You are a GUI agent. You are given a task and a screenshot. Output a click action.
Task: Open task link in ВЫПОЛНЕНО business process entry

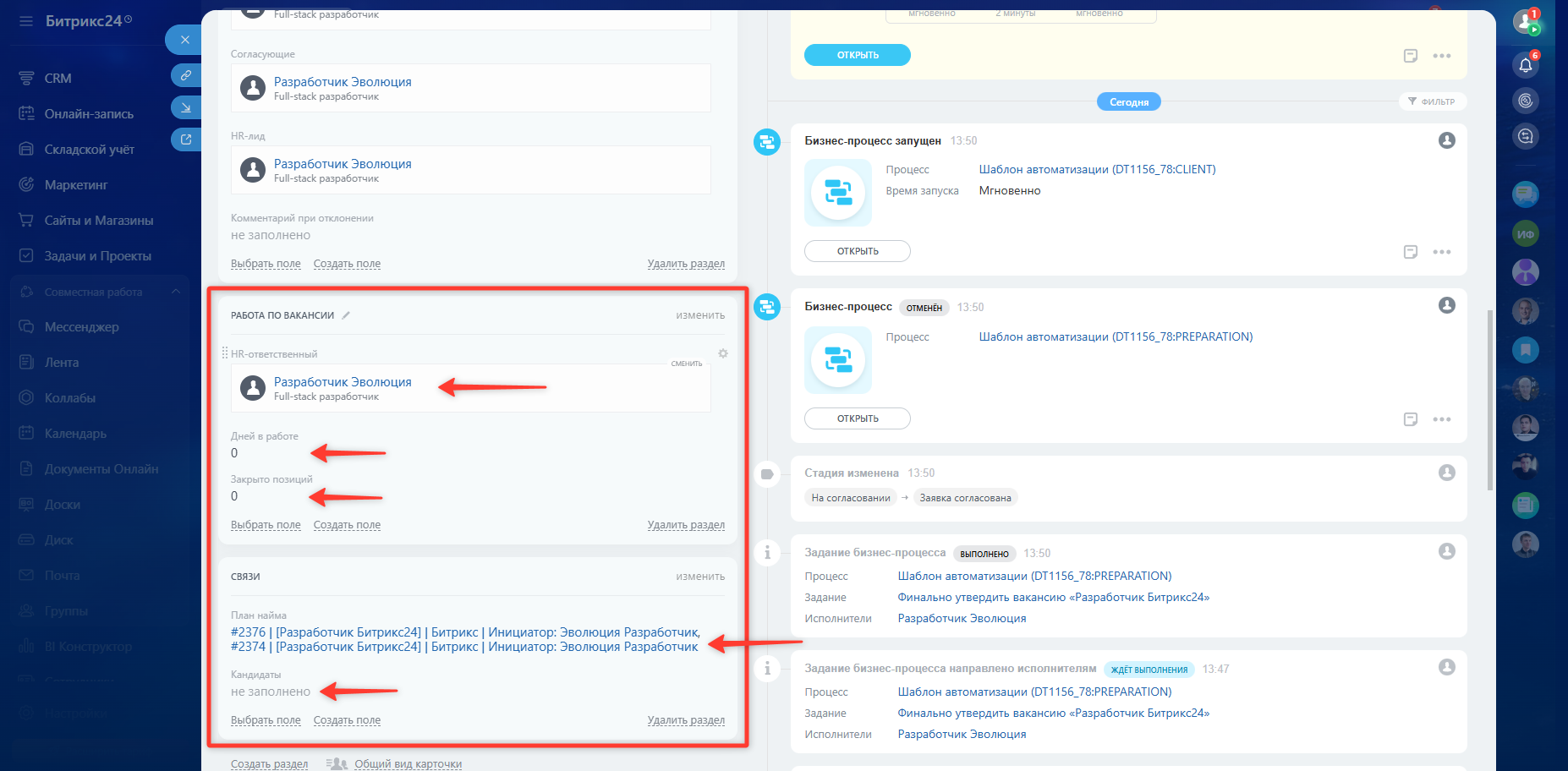pos(1053,598)
